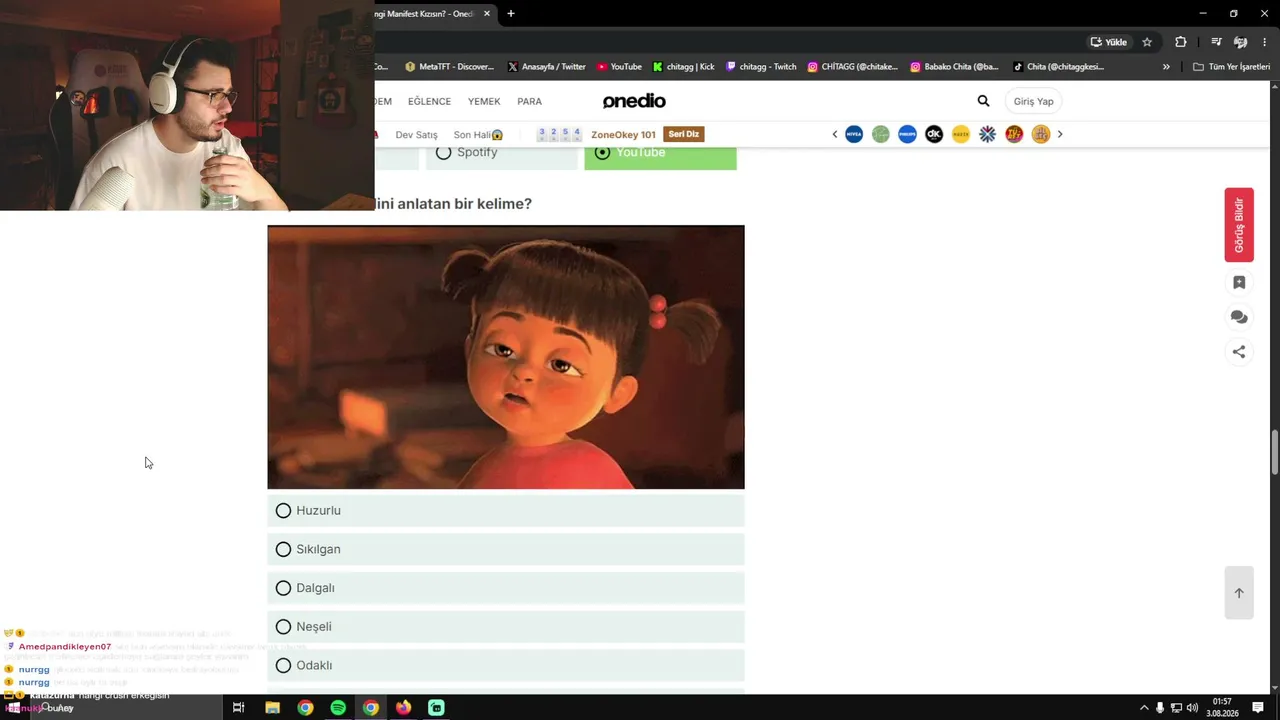Image resolution: width=1280 pixels, height=720 pixels.
Task: Click the green round brand icon after Nivea
Action: 881,134
